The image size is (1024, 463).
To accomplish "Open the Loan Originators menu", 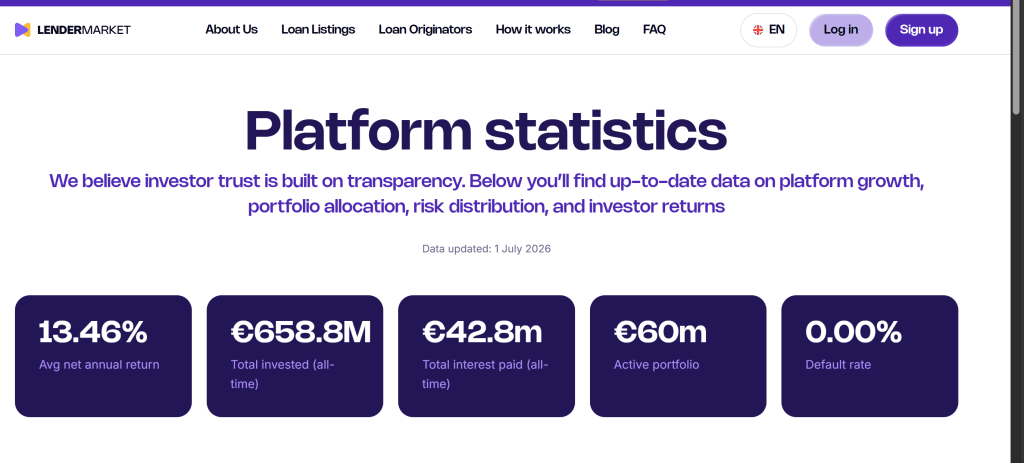I will (425, 29).
